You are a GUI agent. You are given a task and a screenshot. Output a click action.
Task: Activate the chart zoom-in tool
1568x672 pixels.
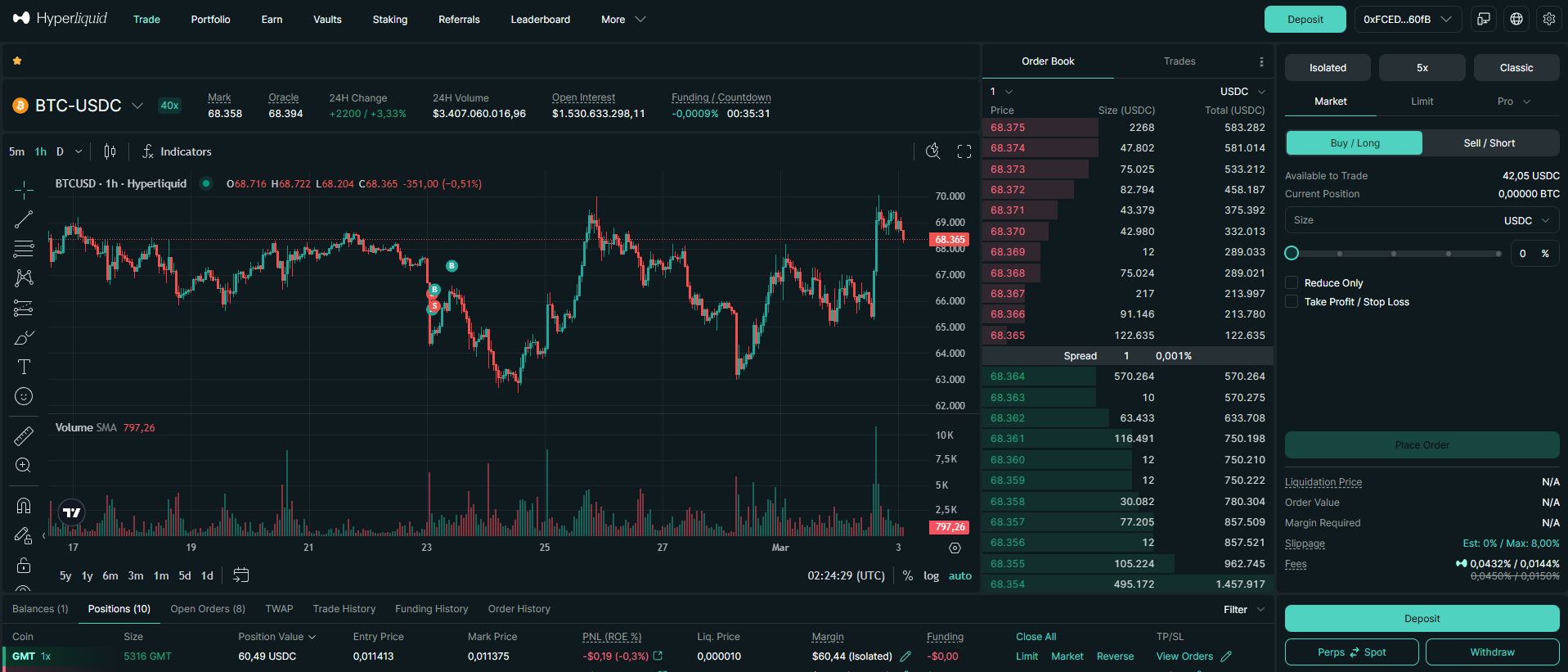click(24, 465)
